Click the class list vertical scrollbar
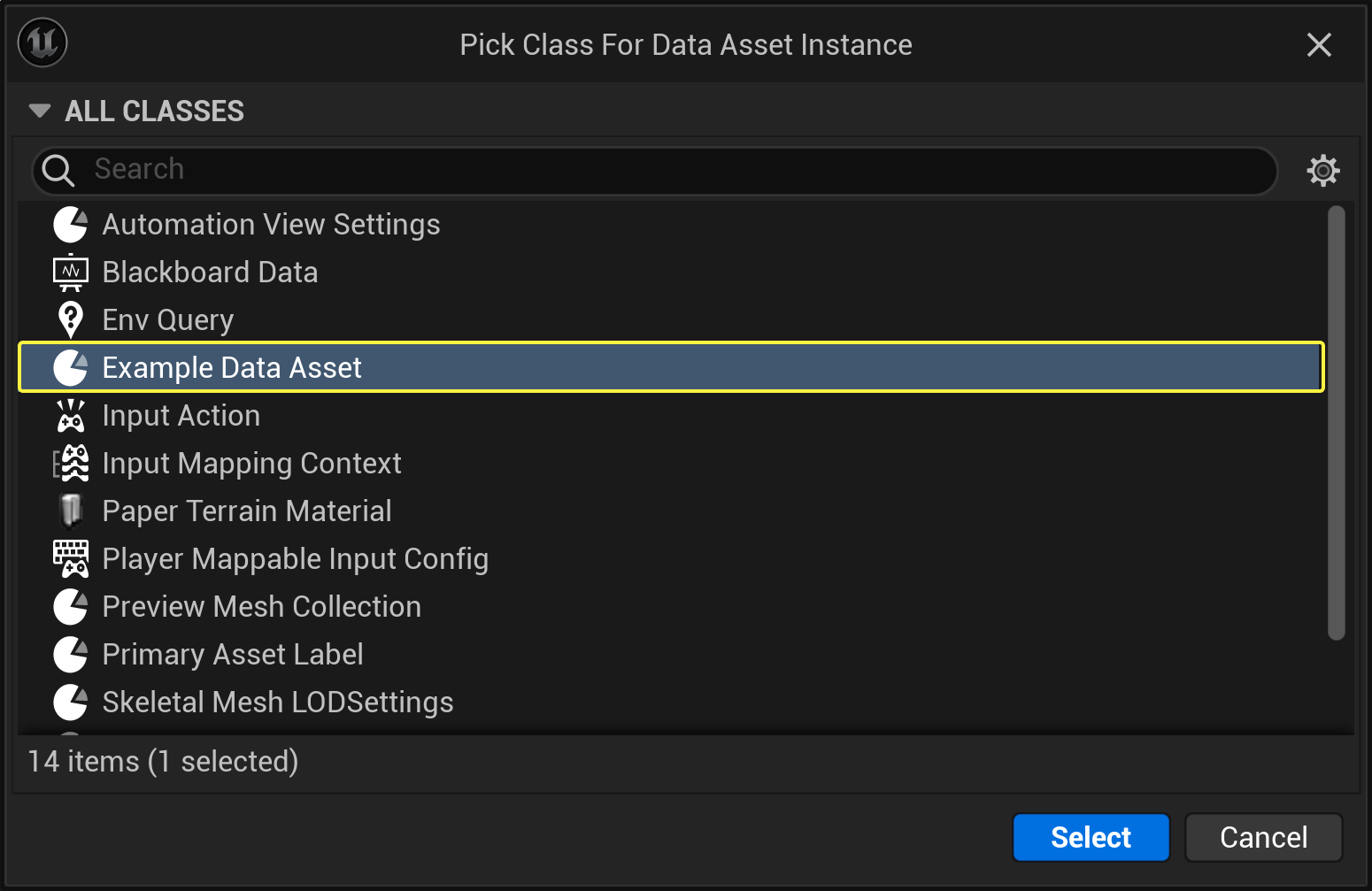Image resolution: width=1372 pixels, height=891 pixels. tap(1337, 423)
